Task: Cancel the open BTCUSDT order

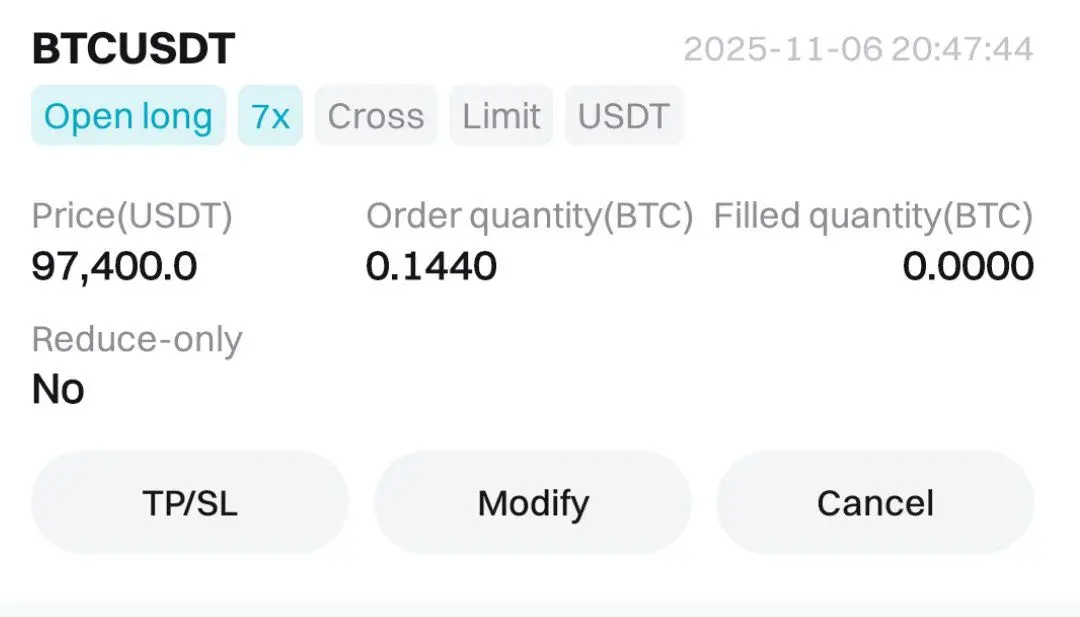Action: point(875,503)
